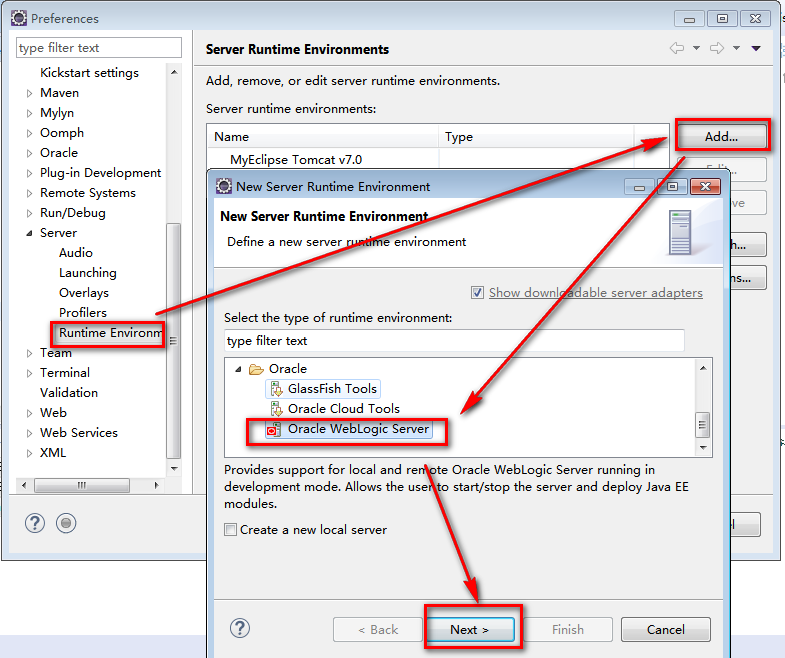
Task: Click the New Server Runtime Environment title icon
Action: click(224, 186)
